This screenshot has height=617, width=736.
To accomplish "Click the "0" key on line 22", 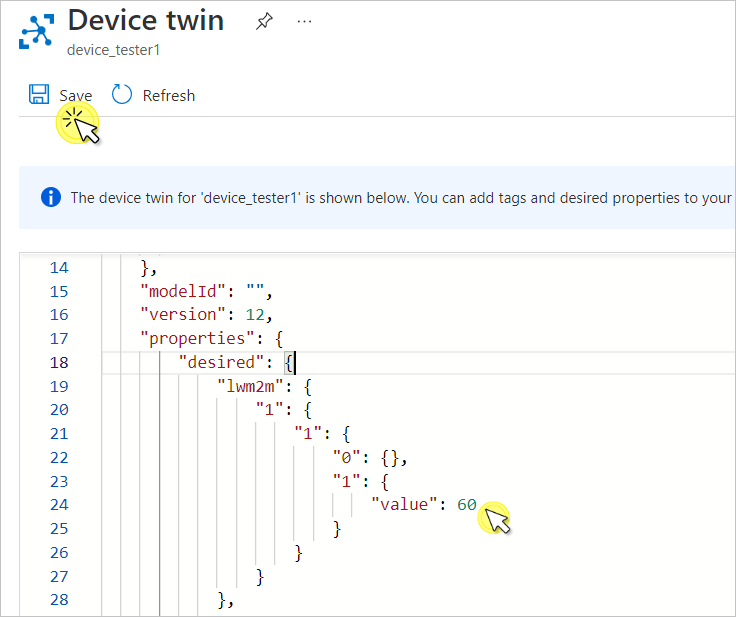I will [x=346, y=458].
